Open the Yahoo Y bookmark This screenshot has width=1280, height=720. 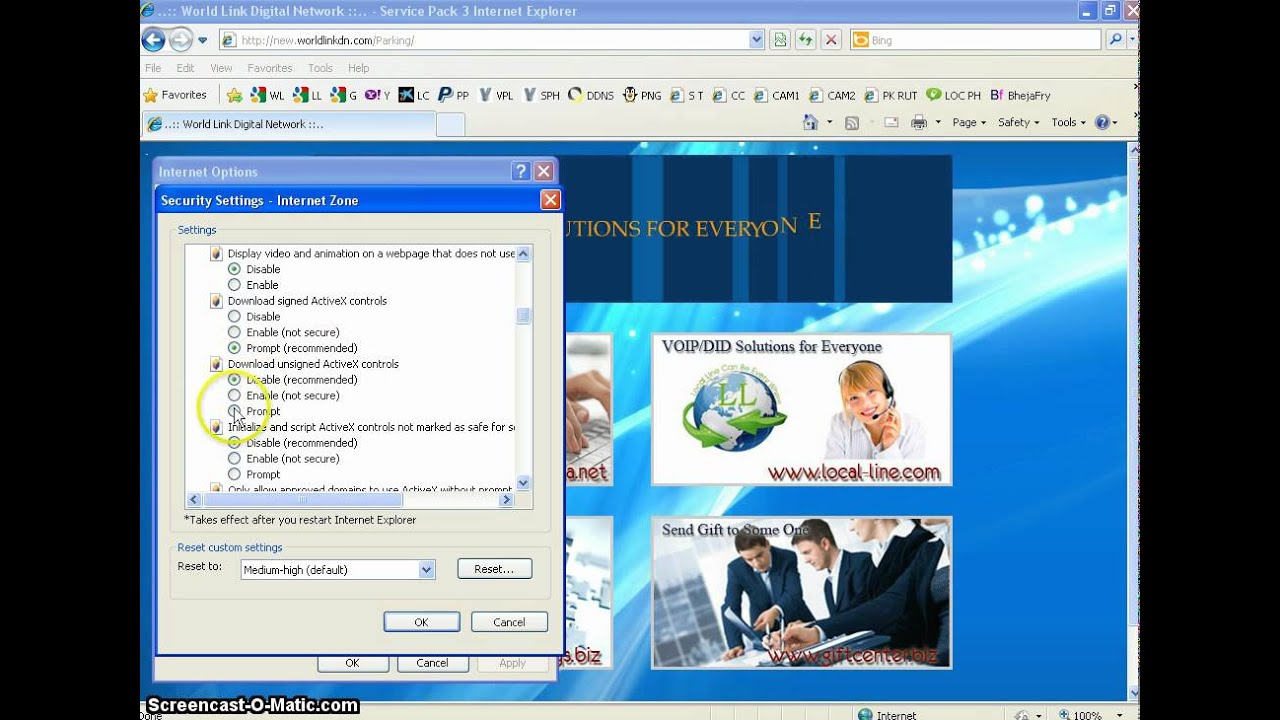(x=378, y=96)
